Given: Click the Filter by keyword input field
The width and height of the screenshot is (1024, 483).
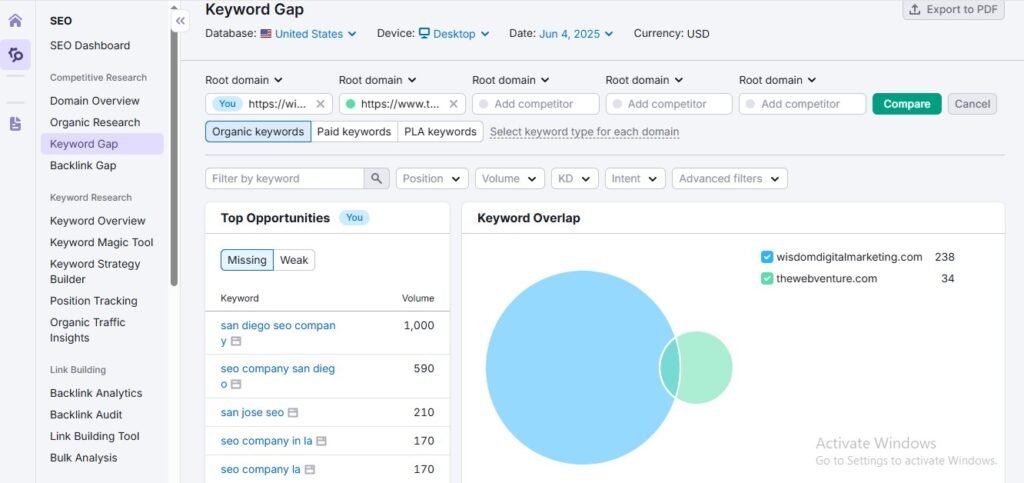Looking at the screenshot, I should click(x=284, y=178).
